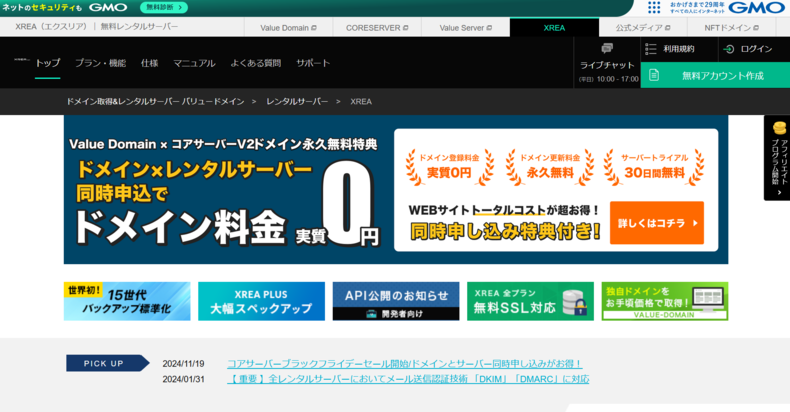The image size is (790, 412).
Task: Click the arrow on affiliate side tab
Action: [779, 192]
